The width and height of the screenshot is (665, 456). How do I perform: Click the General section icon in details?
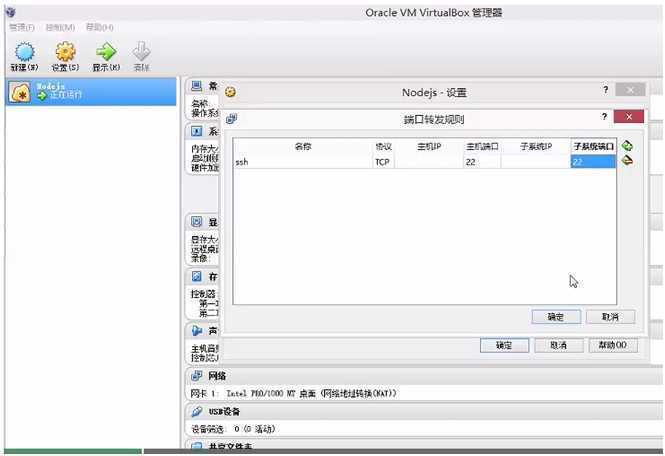click(x=196, y=86)
